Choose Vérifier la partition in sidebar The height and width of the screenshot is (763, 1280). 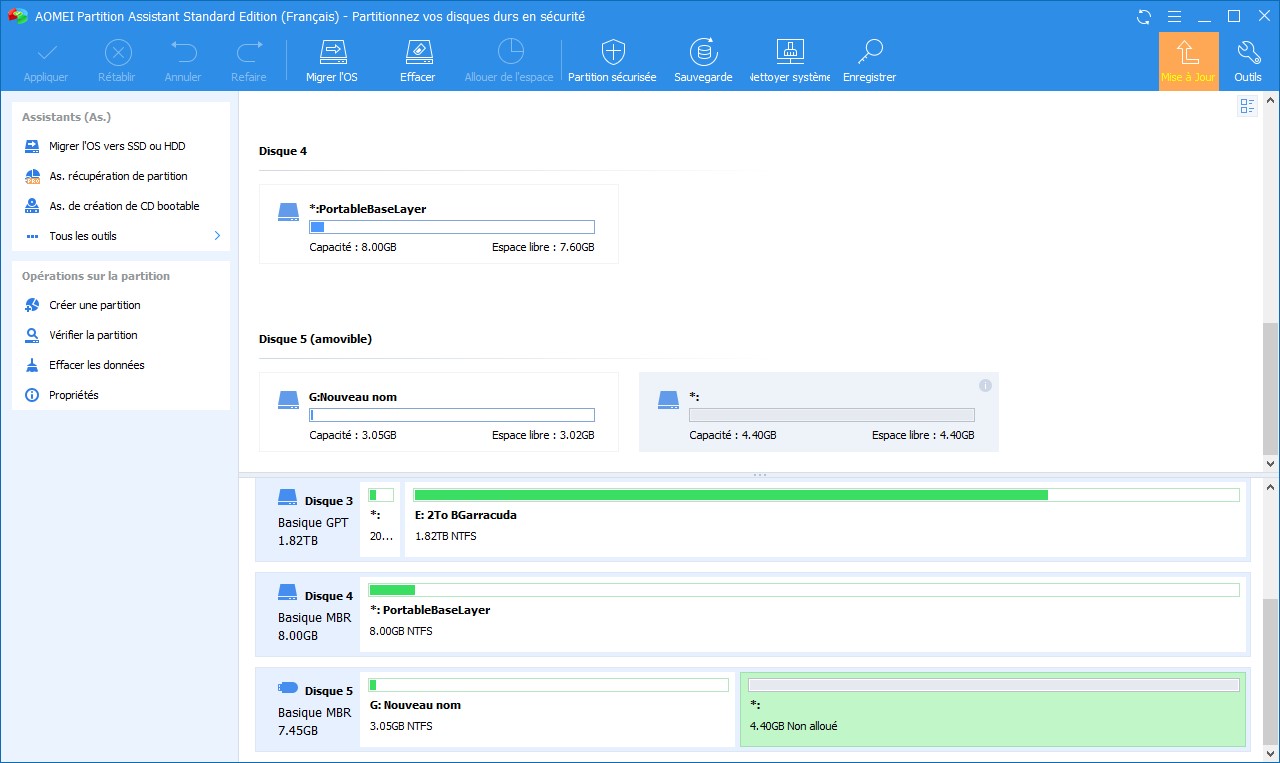(93, 335)
